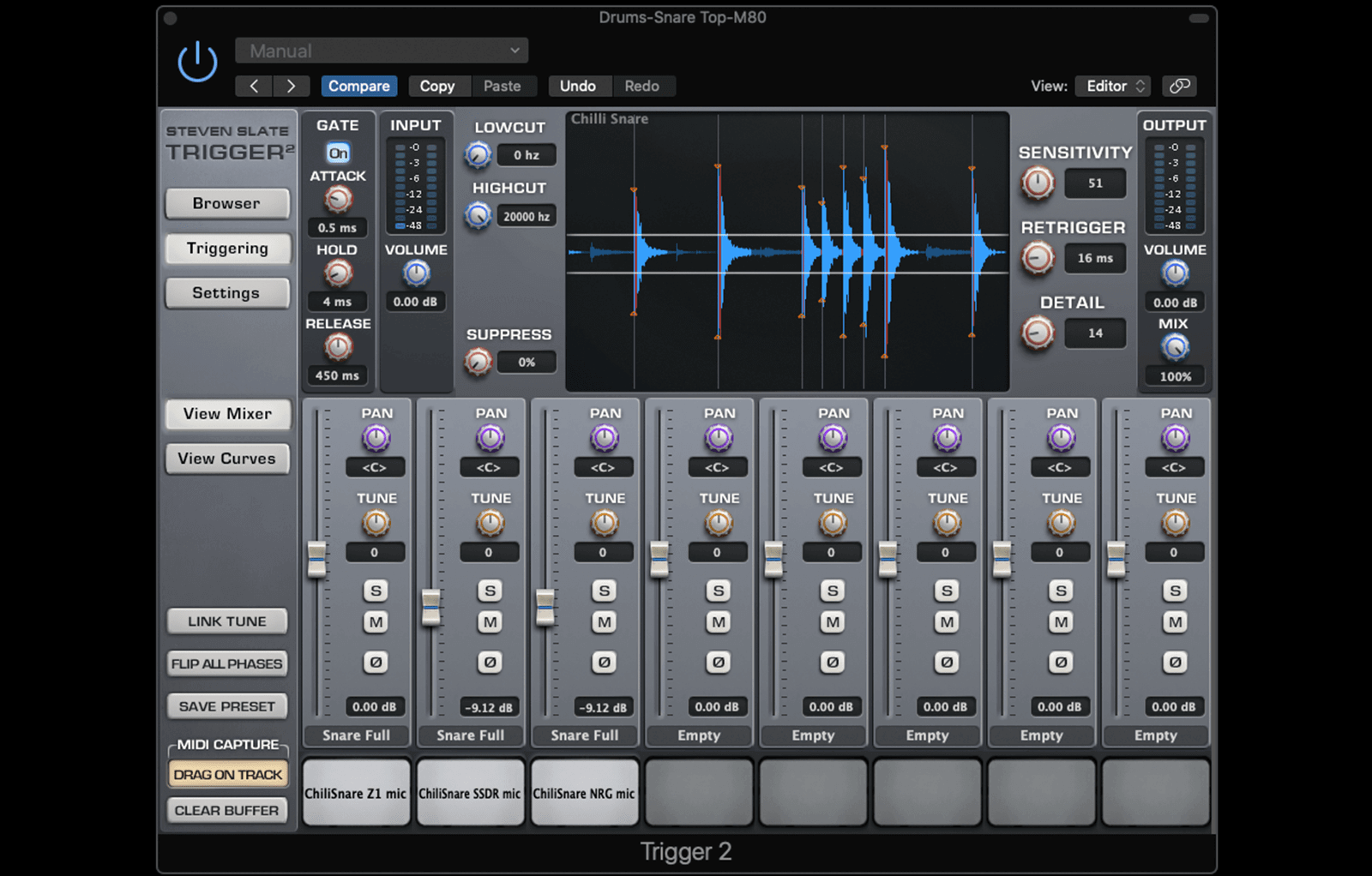The width and height of the screenshot is (1372, 876).
Task: Open the Settings tab
Action: click(x=226, y=293)
